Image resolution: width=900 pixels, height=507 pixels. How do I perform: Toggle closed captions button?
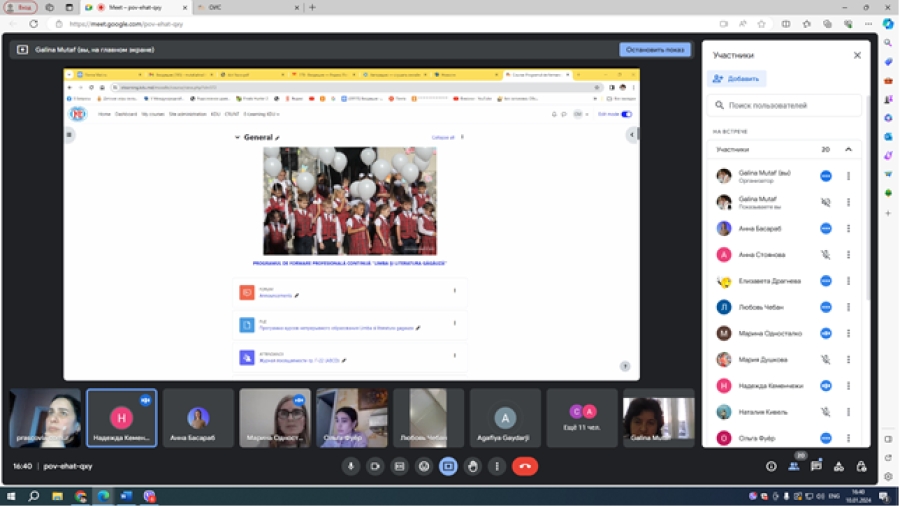coord(400,466)
